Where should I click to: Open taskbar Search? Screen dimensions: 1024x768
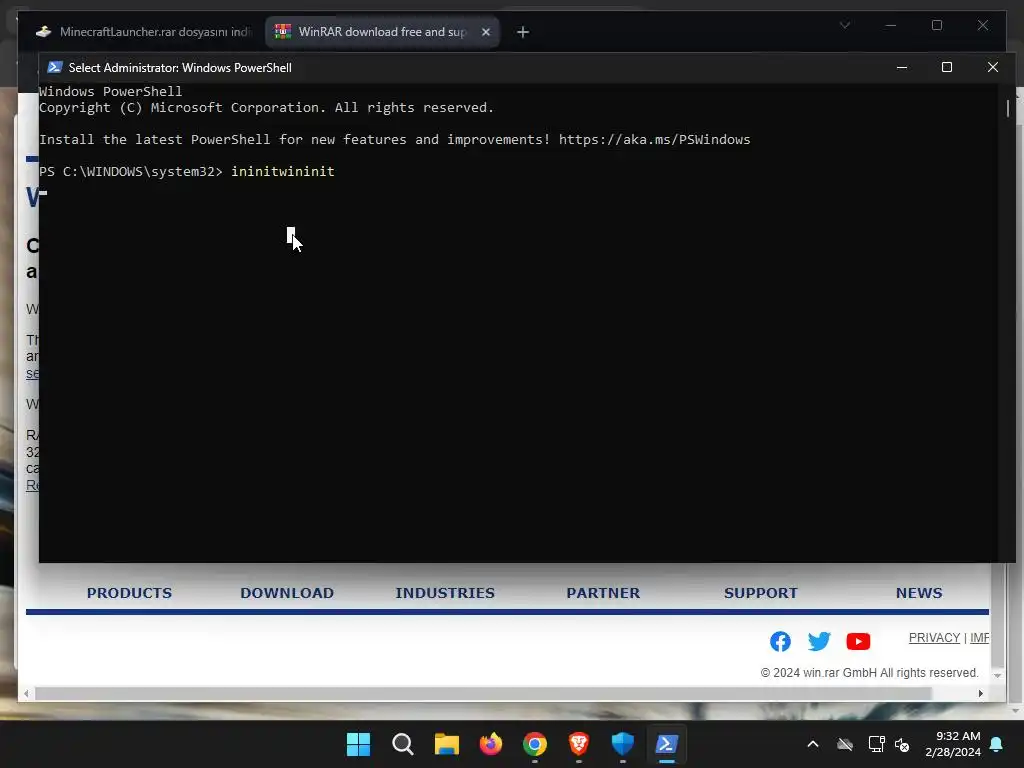click(x=402, y=744)
